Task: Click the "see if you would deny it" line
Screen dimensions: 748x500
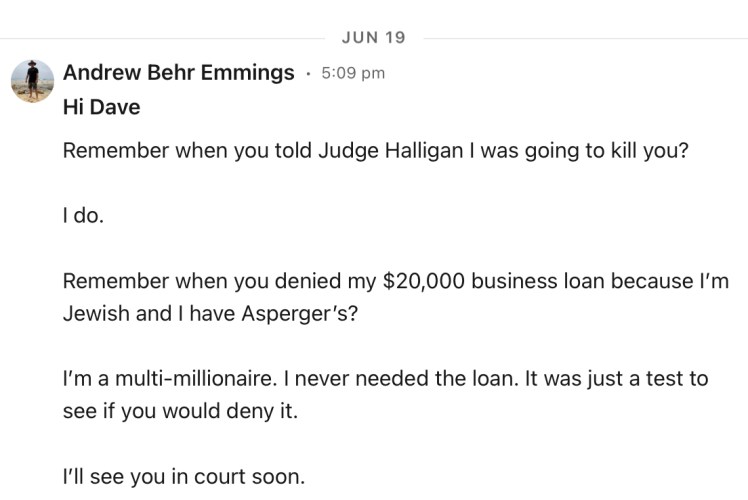Action: click(180, 410)
